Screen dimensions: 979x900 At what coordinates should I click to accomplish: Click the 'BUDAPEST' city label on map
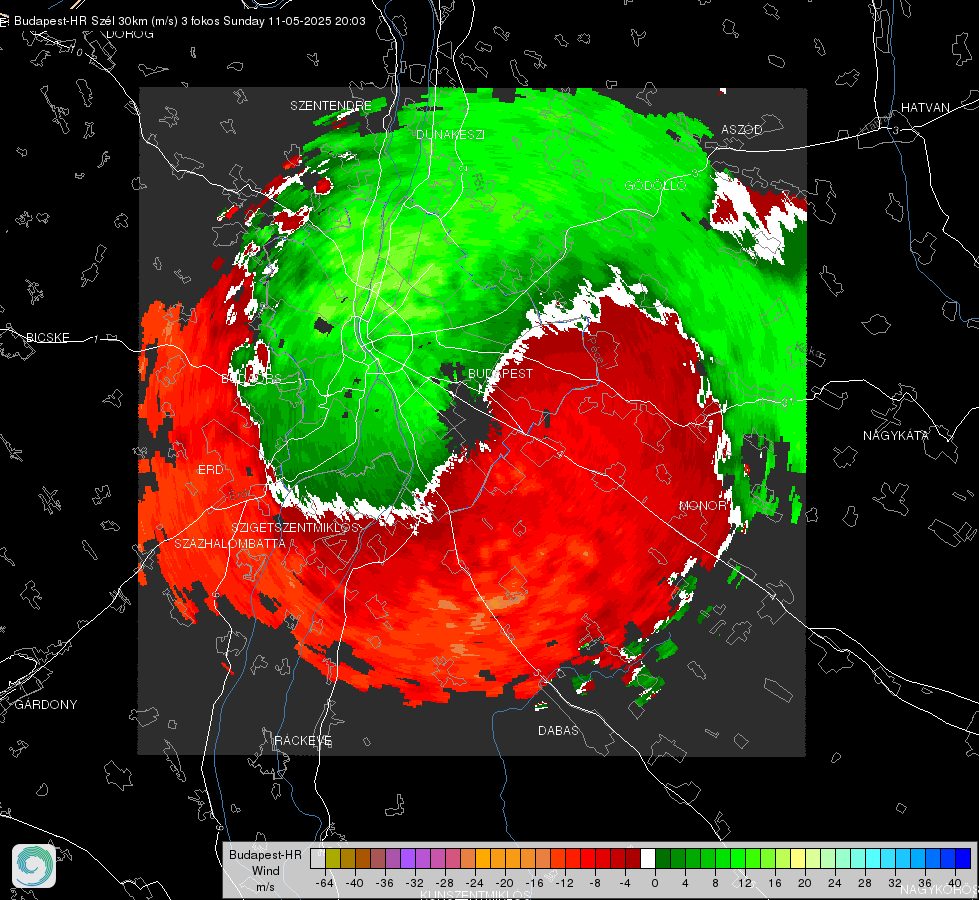click(501, 373)
